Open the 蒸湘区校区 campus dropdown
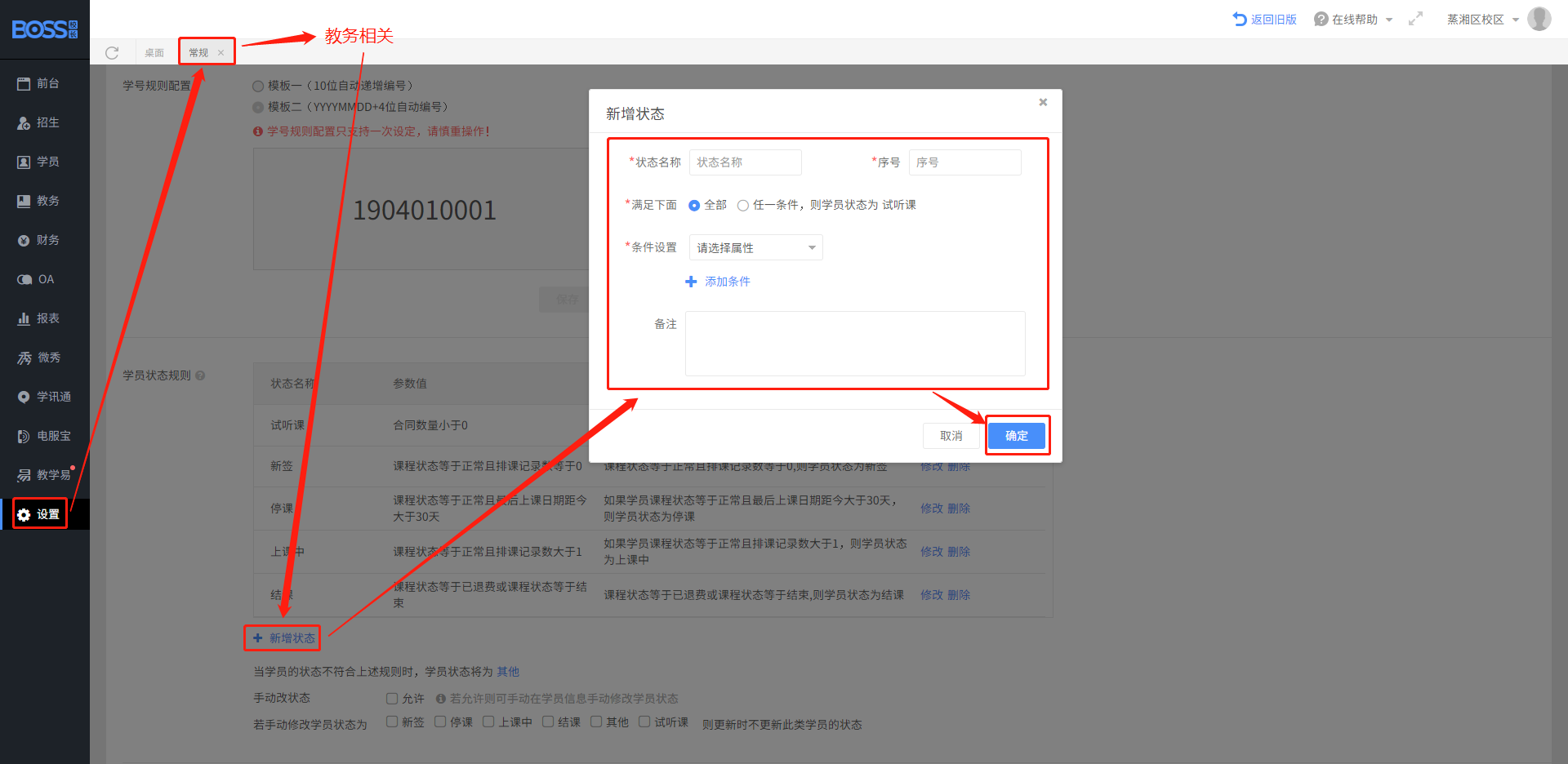The image size is (1568, 764). 1482,19
